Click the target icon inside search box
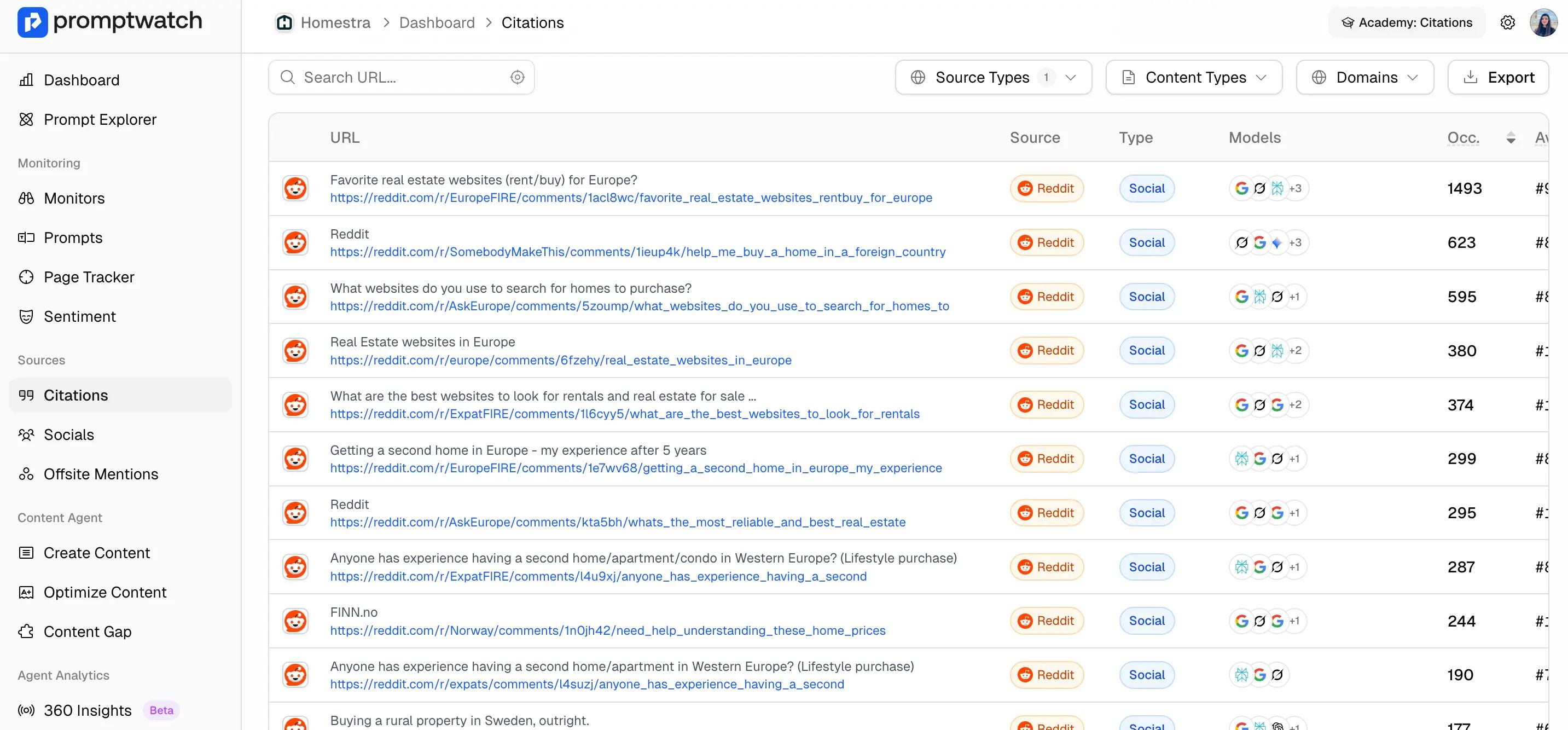 (x=518, y=77)
